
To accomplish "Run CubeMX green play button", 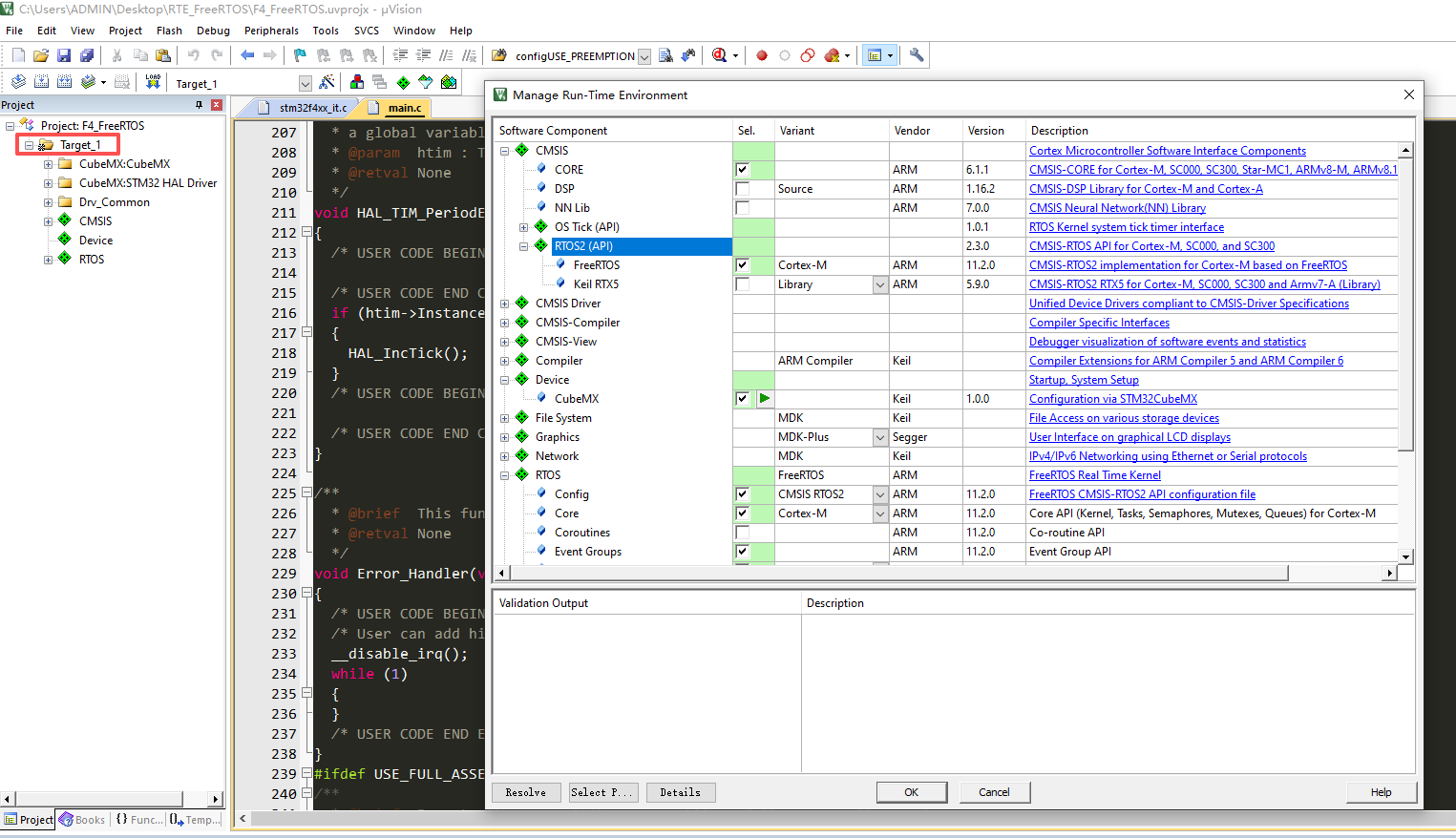I will (x=765, y=399).
